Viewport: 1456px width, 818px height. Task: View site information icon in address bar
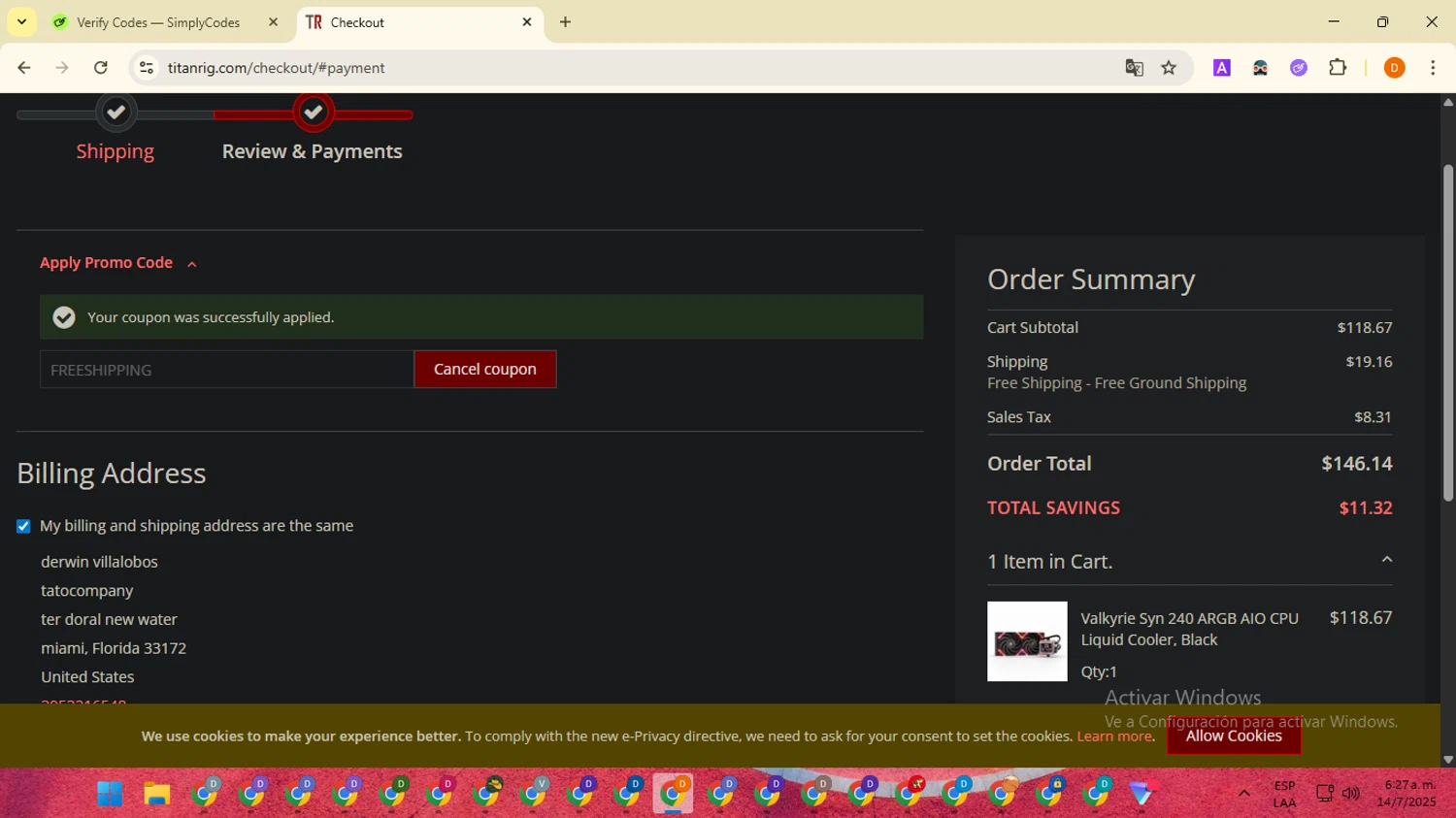(x=147, y=68)
